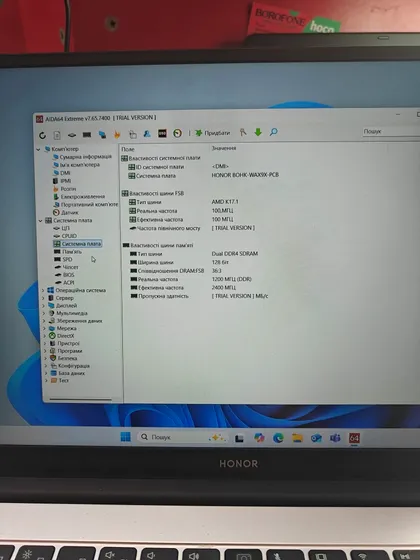Click the AIDA64 taskbar icon
Viewport: 420px width, 560px height.
point(354,438)
